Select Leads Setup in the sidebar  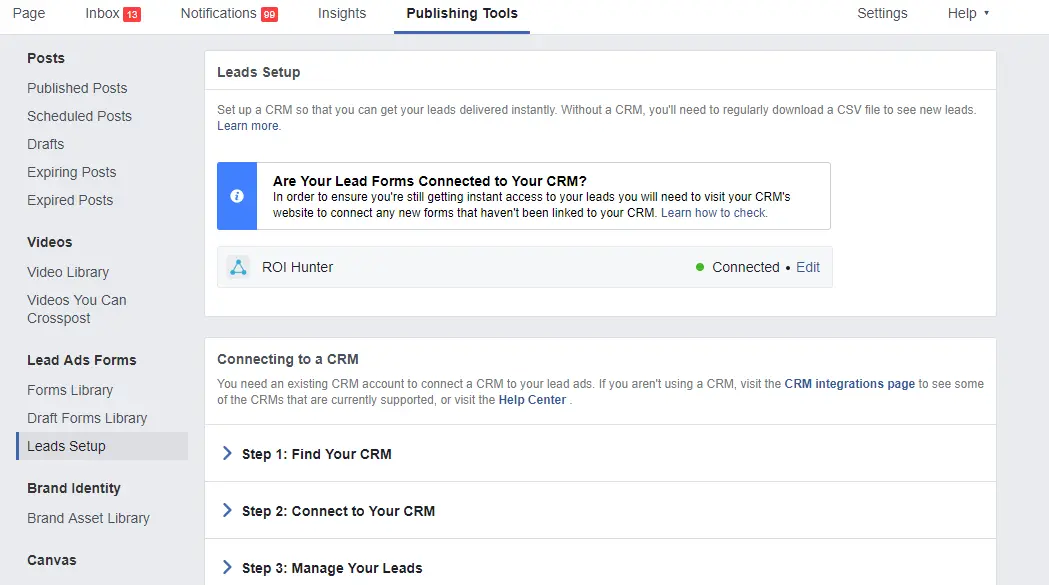[68, 446]
